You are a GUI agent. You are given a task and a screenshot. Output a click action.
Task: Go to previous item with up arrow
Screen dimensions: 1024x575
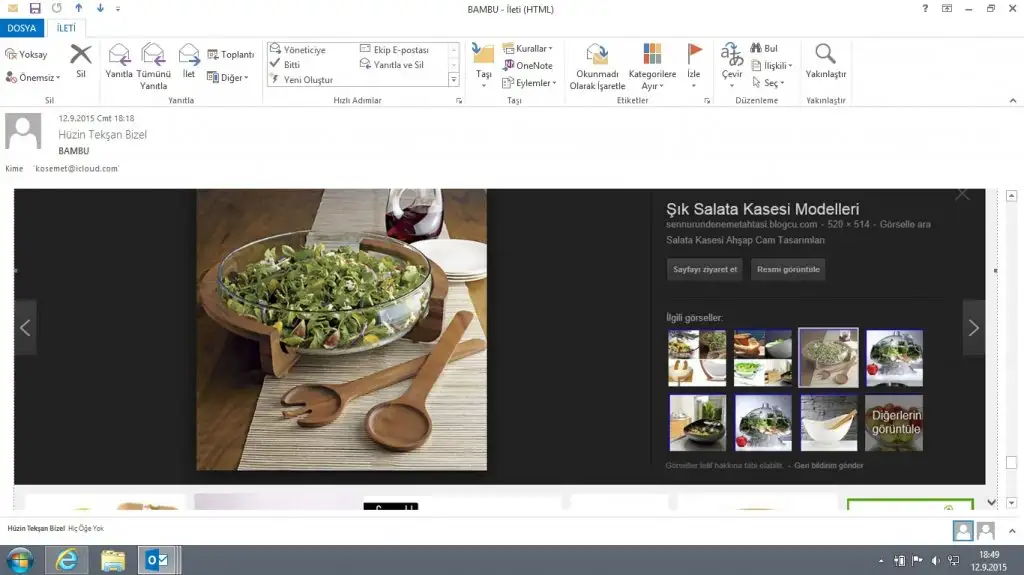pos(78,9)
